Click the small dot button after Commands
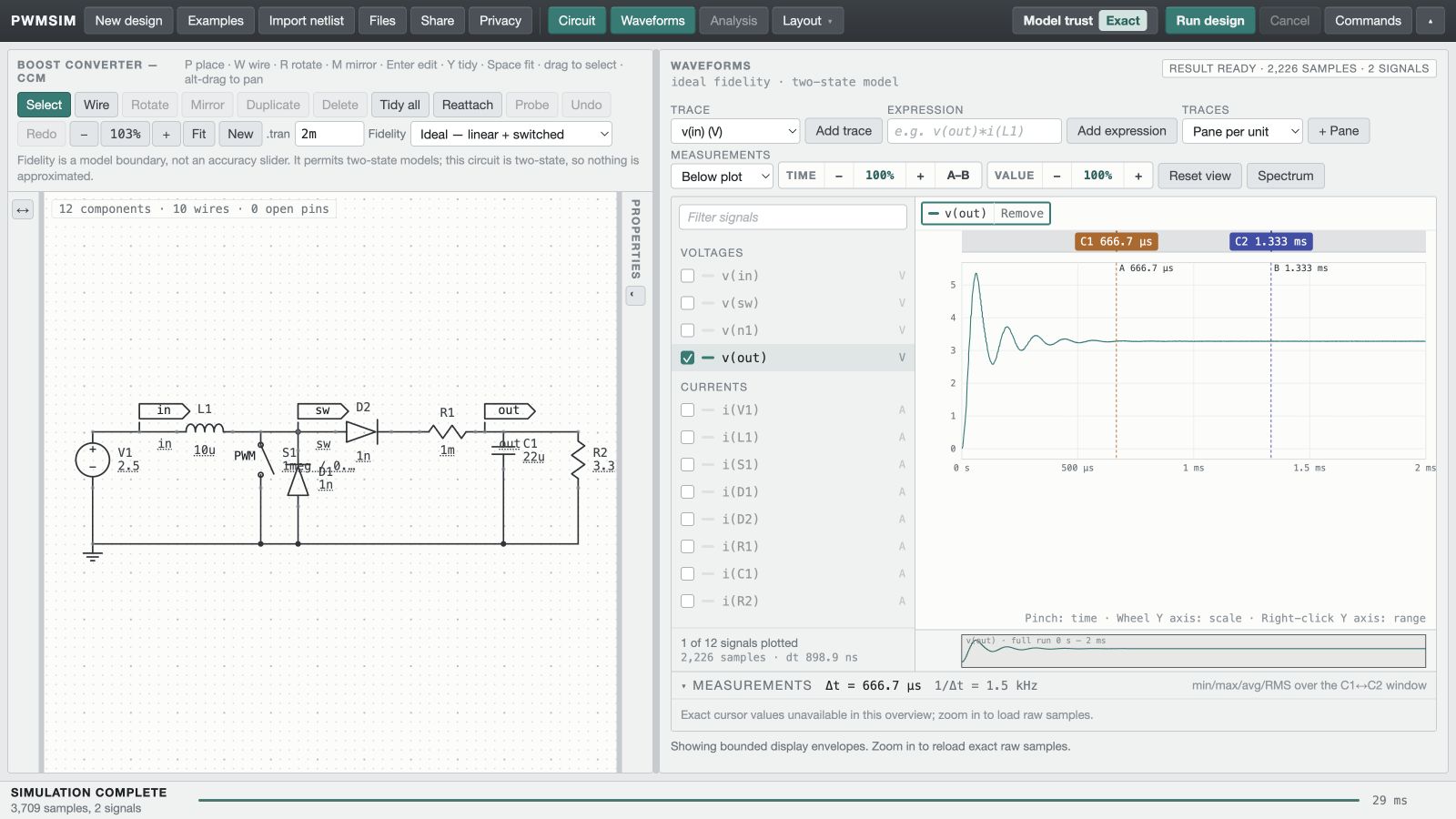Image resolution: width=1456 pixels, height=819 pixels. pos(1431,21)
